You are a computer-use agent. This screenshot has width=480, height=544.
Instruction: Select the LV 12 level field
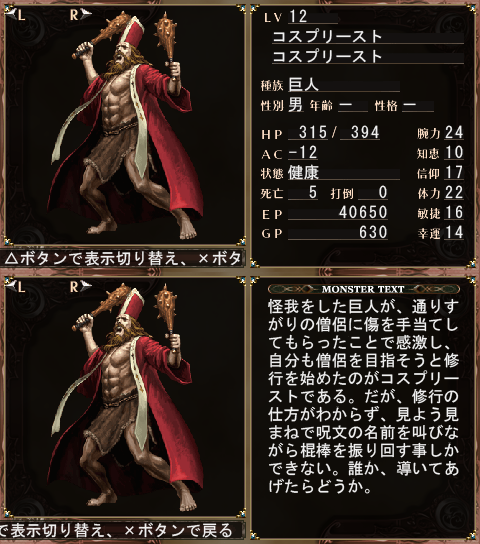point(301,17)
